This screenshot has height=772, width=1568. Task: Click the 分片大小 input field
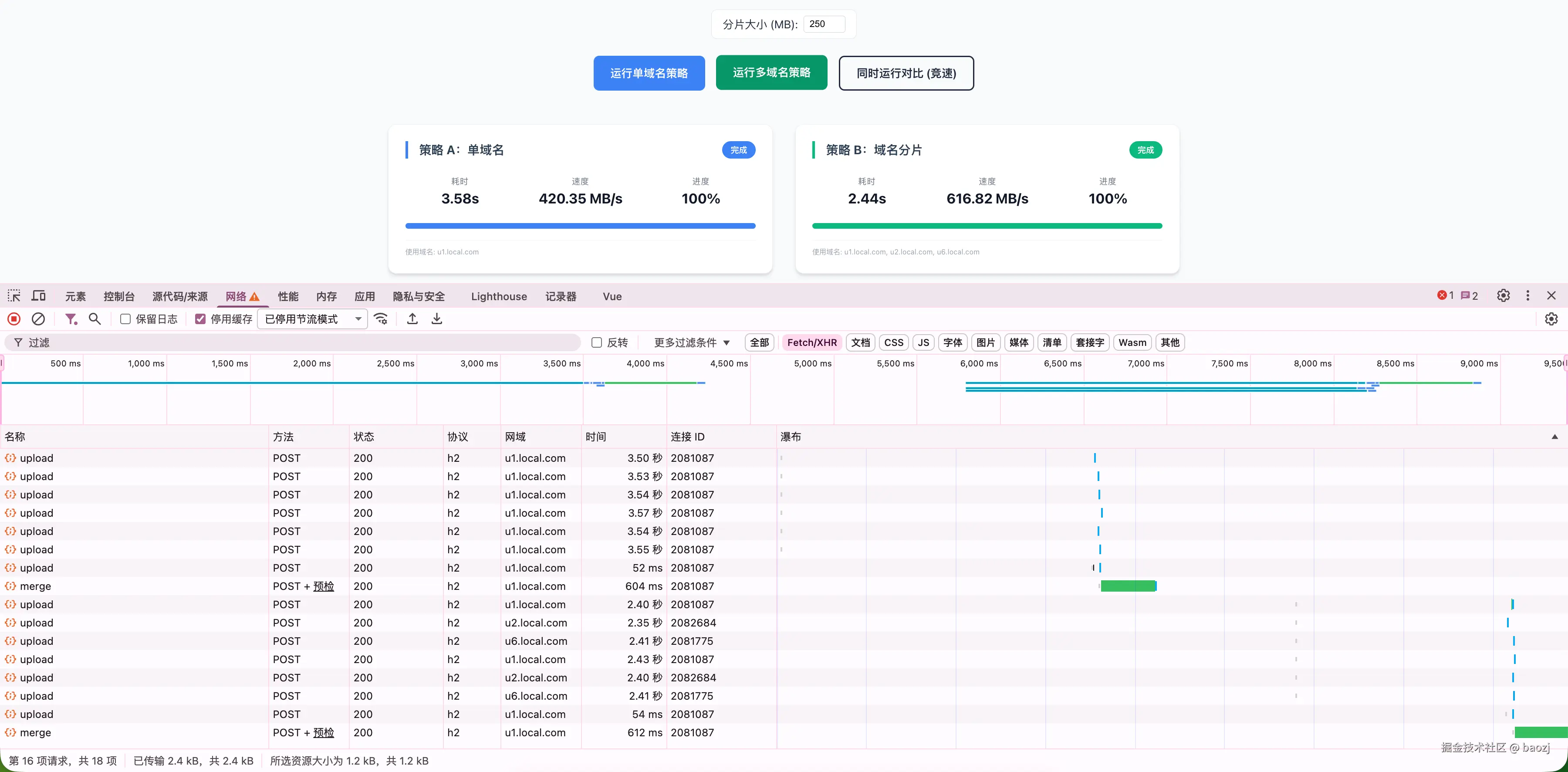pyautogui.click(x=824, y=24)
